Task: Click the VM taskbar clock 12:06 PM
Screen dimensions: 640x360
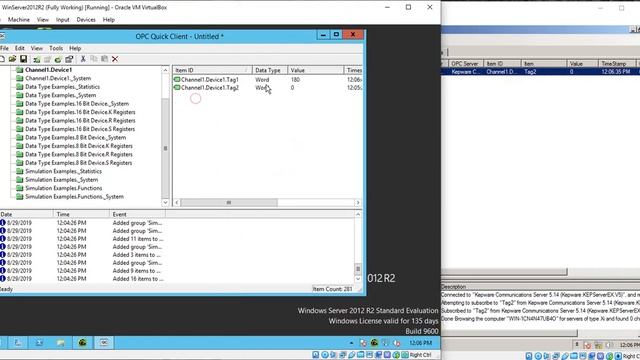Action: click(x=420, y=343)
